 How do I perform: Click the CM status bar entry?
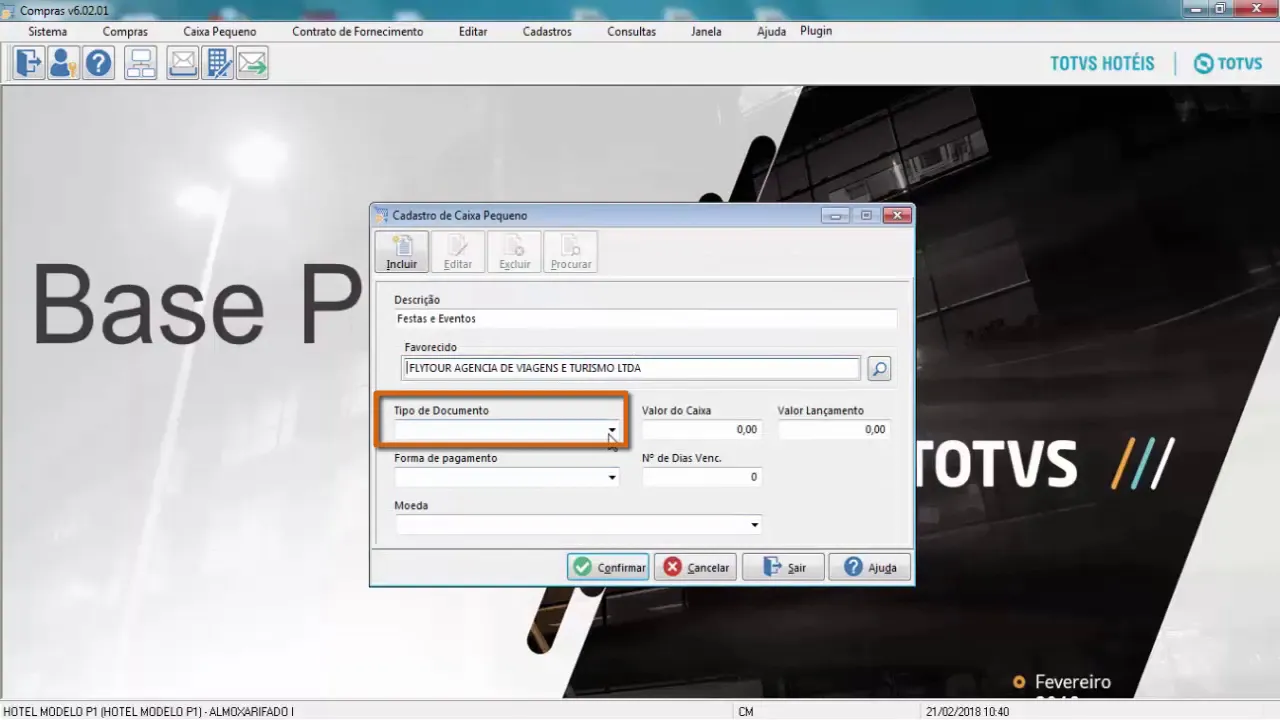coord(745,712)
